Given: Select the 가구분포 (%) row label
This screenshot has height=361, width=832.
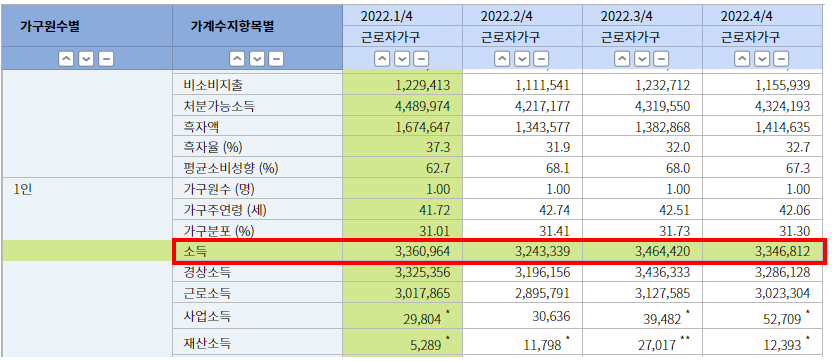Looking at the screenshot, I should (218, 231).
